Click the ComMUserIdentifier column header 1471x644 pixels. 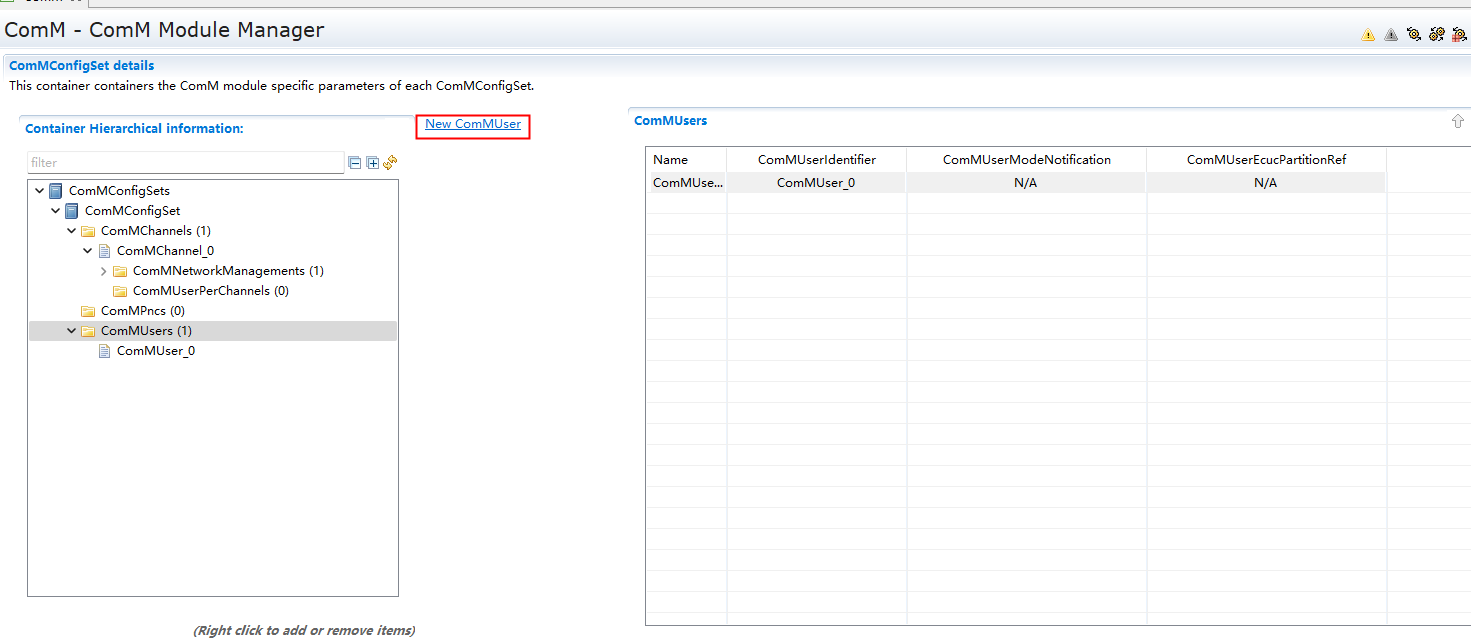pos(816,160)
